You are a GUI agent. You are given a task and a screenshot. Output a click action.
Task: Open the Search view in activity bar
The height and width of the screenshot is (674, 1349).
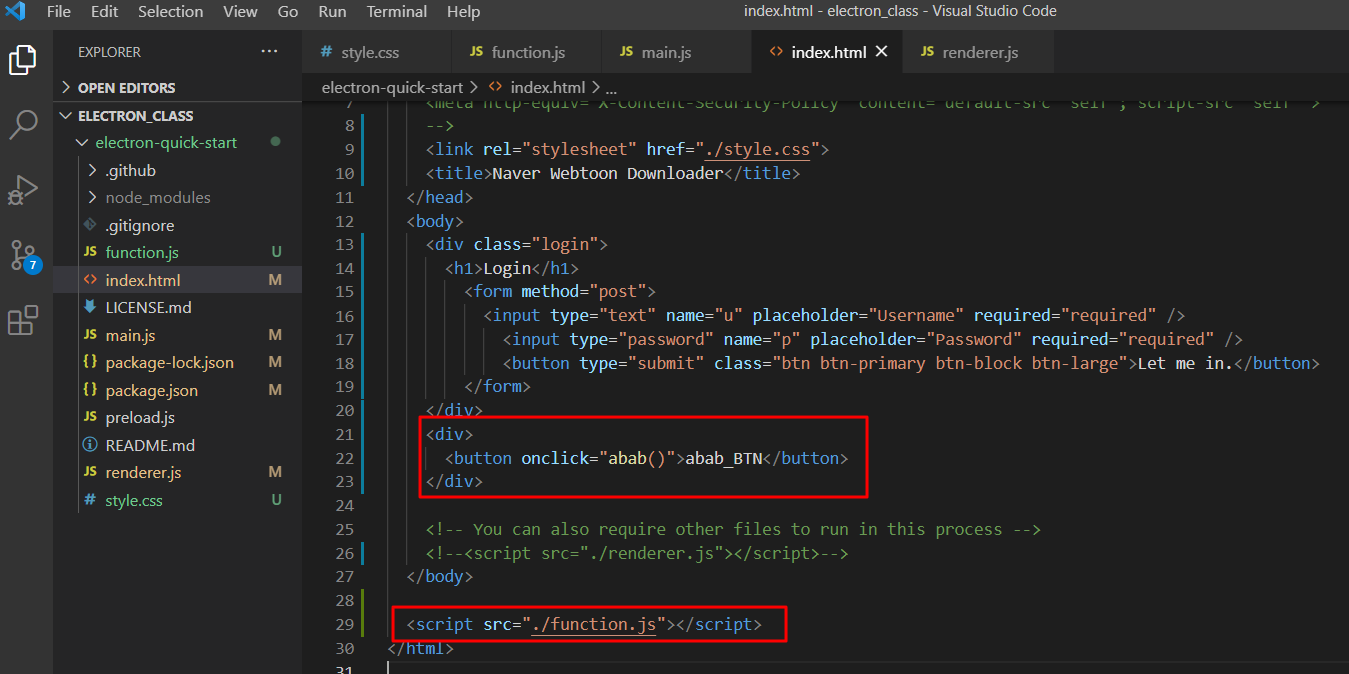click(23, 125)
